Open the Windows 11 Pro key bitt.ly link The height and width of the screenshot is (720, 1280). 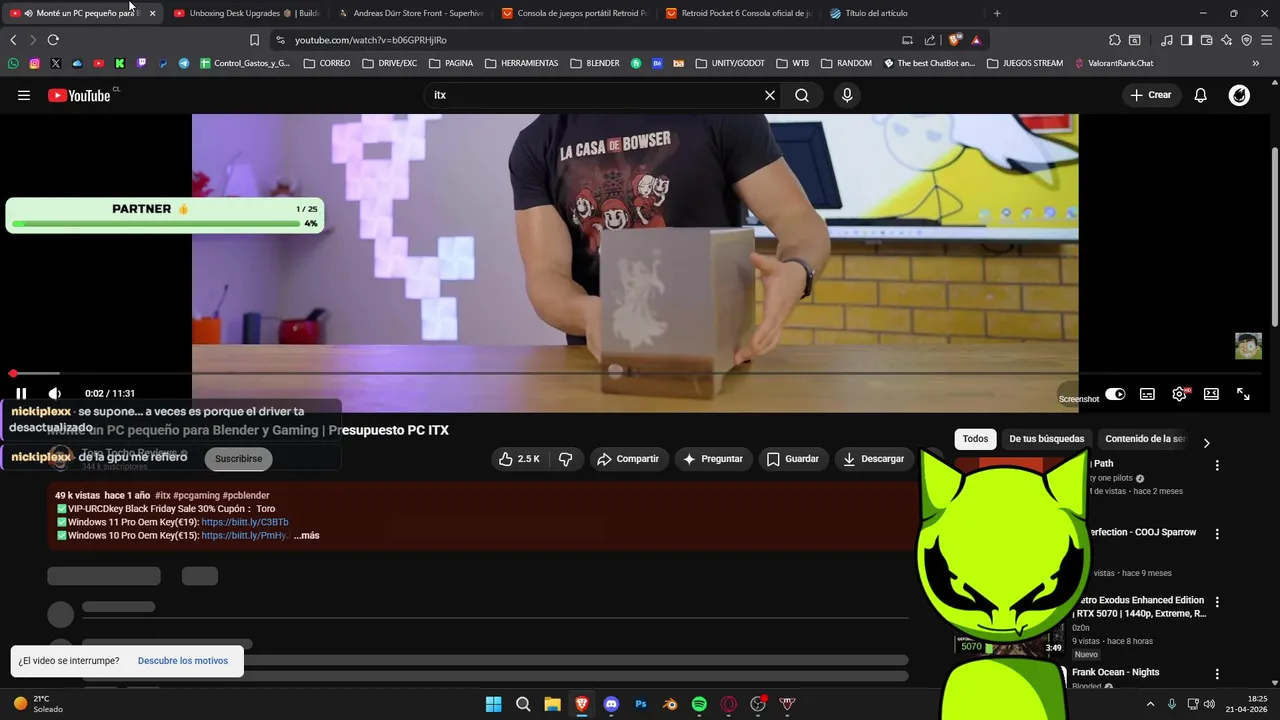click(x=245, y=523)
